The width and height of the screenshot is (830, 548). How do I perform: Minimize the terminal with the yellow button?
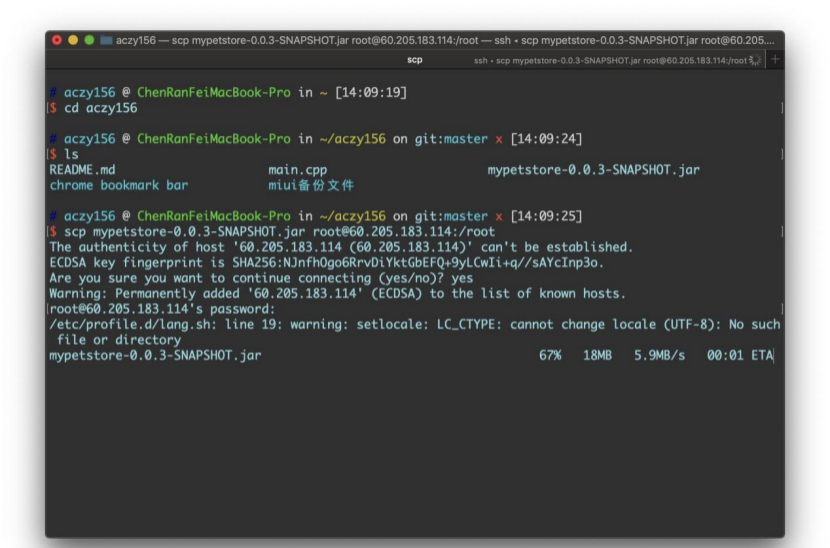pos(73,40)
